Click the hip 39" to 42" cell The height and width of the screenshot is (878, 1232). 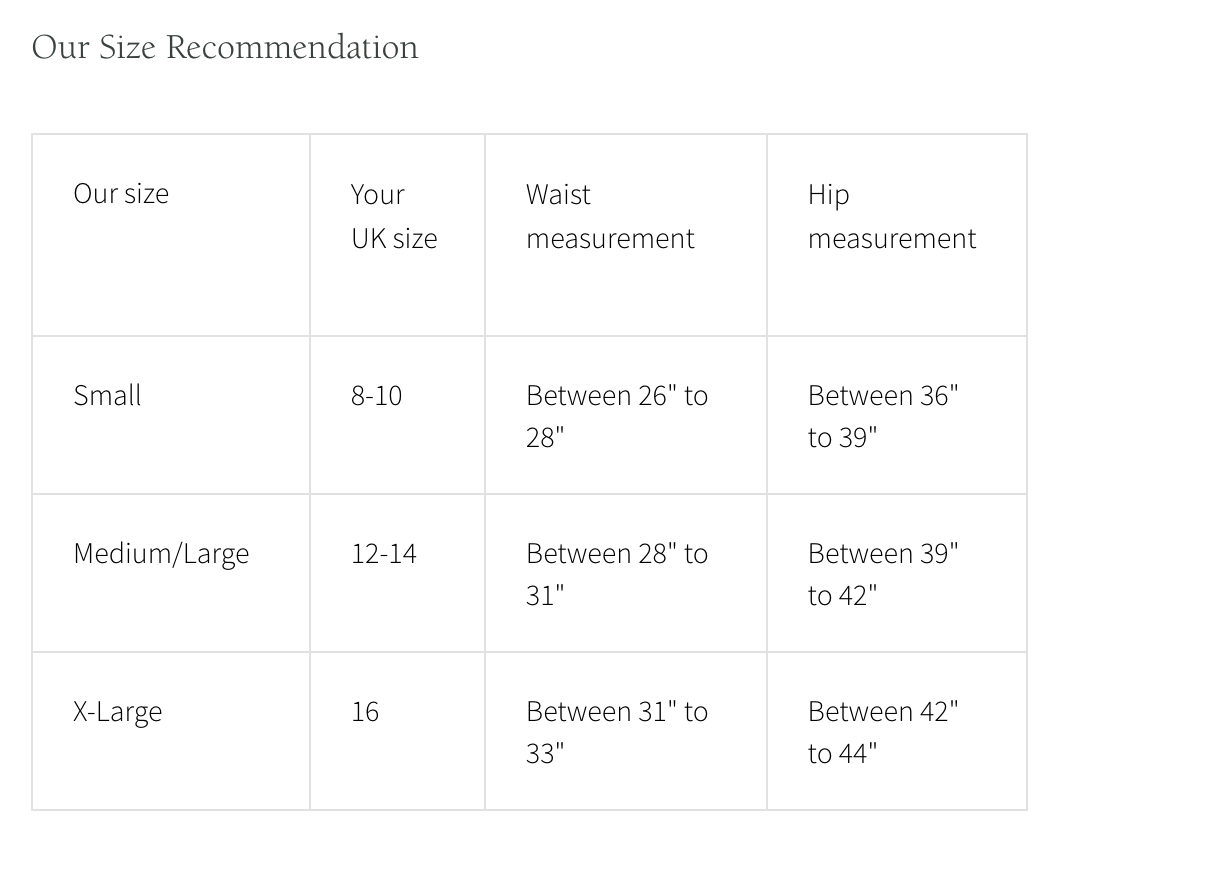(x=897, y=573)
